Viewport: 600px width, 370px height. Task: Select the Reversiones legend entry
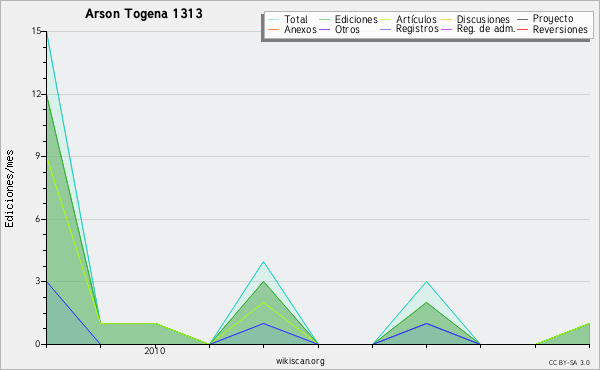(560, 29)
